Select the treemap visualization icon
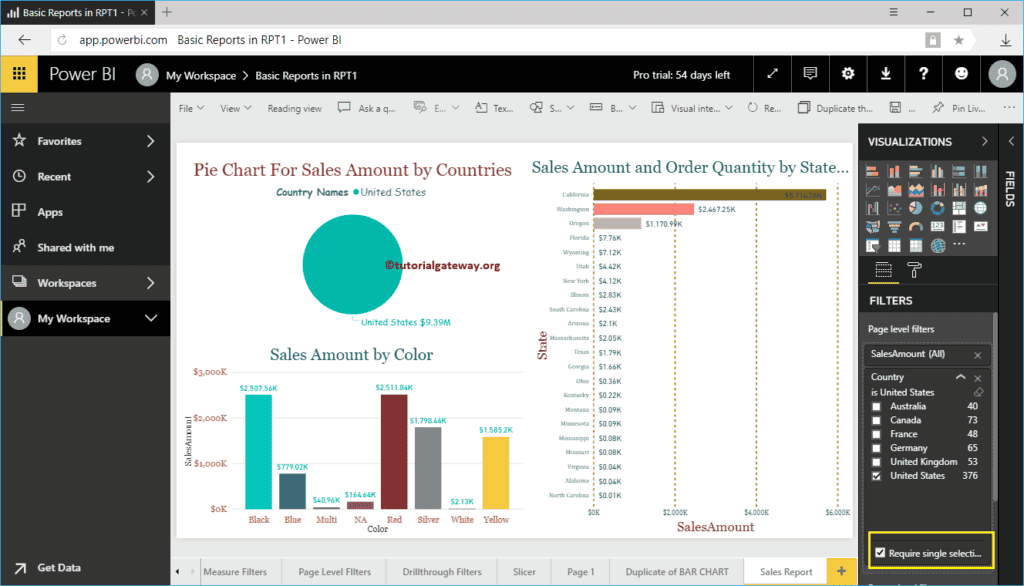Image resolution: width=1024 pixels, height=586 pixels. point(959,208)
